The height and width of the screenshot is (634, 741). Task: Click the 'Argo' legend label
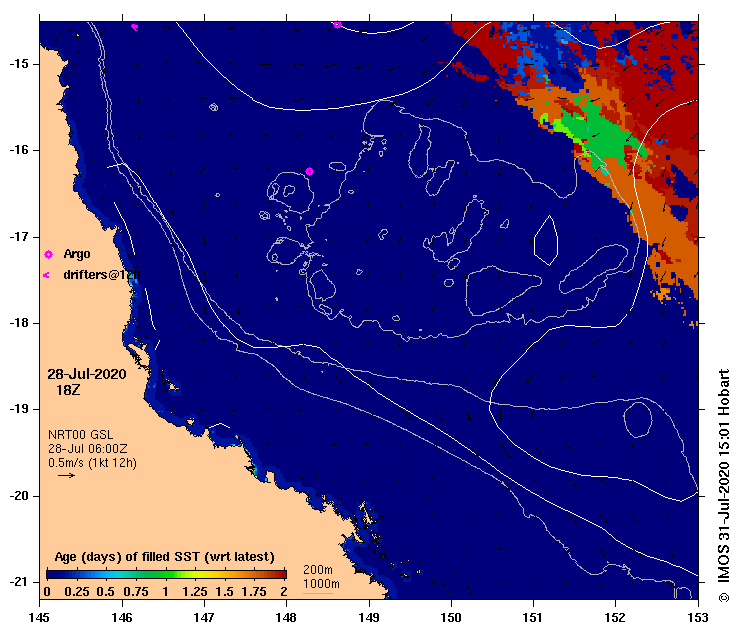coord(77,254)
